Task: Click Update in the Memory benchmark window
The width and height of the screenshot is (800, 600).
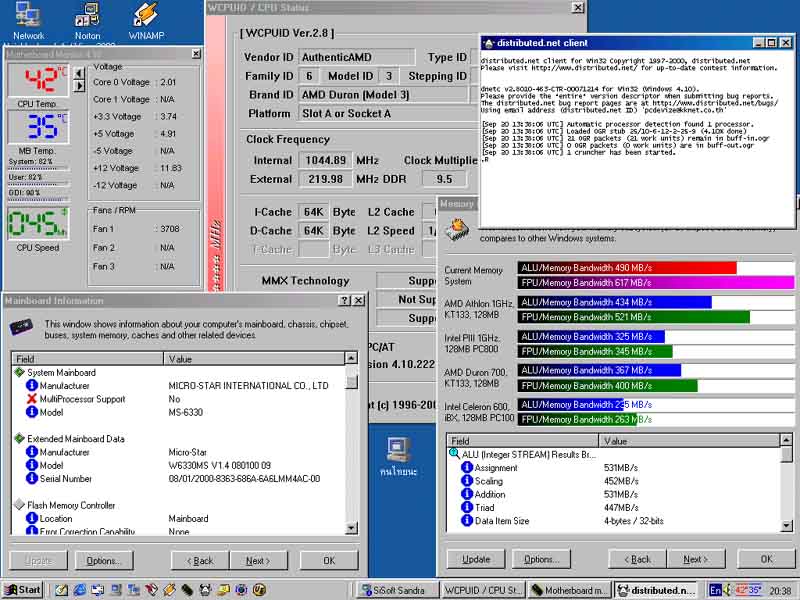Action: [476, 559]
